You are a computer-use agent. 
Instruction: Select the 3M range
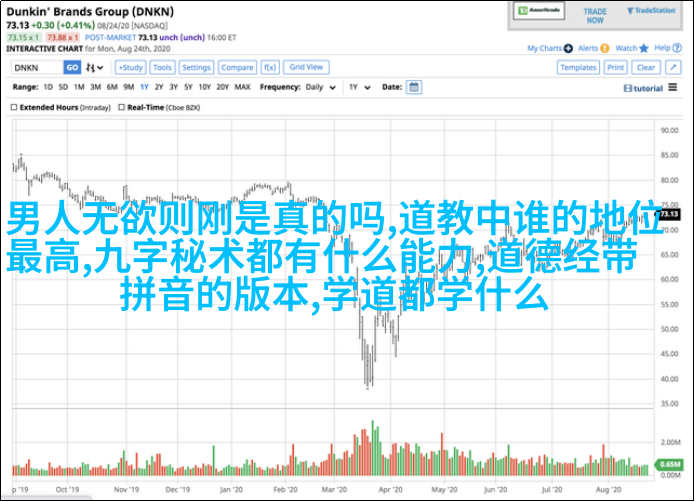tap(96, 87)
